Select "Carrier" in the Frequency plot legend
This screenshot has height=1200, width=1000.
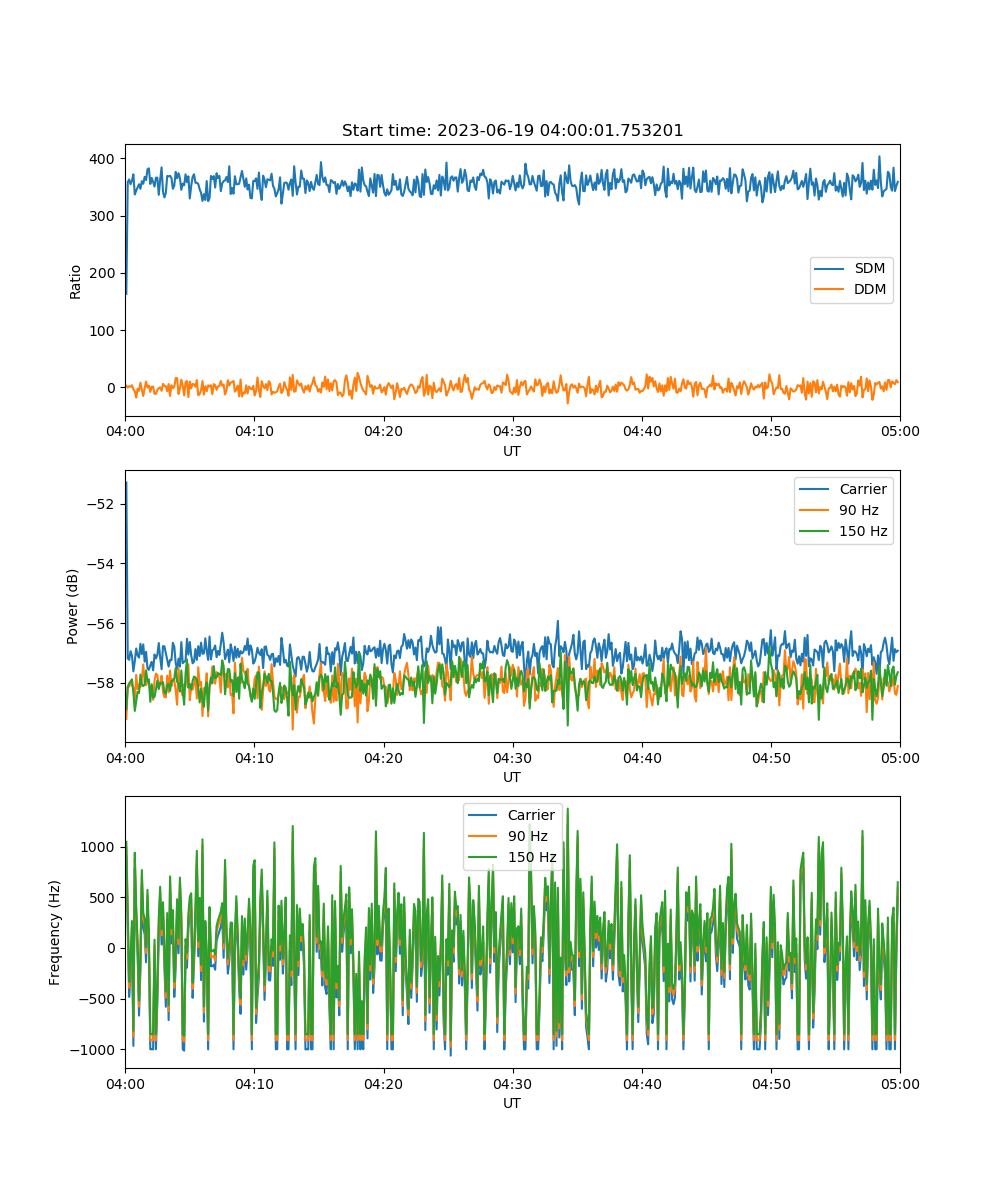coord(531,815)
